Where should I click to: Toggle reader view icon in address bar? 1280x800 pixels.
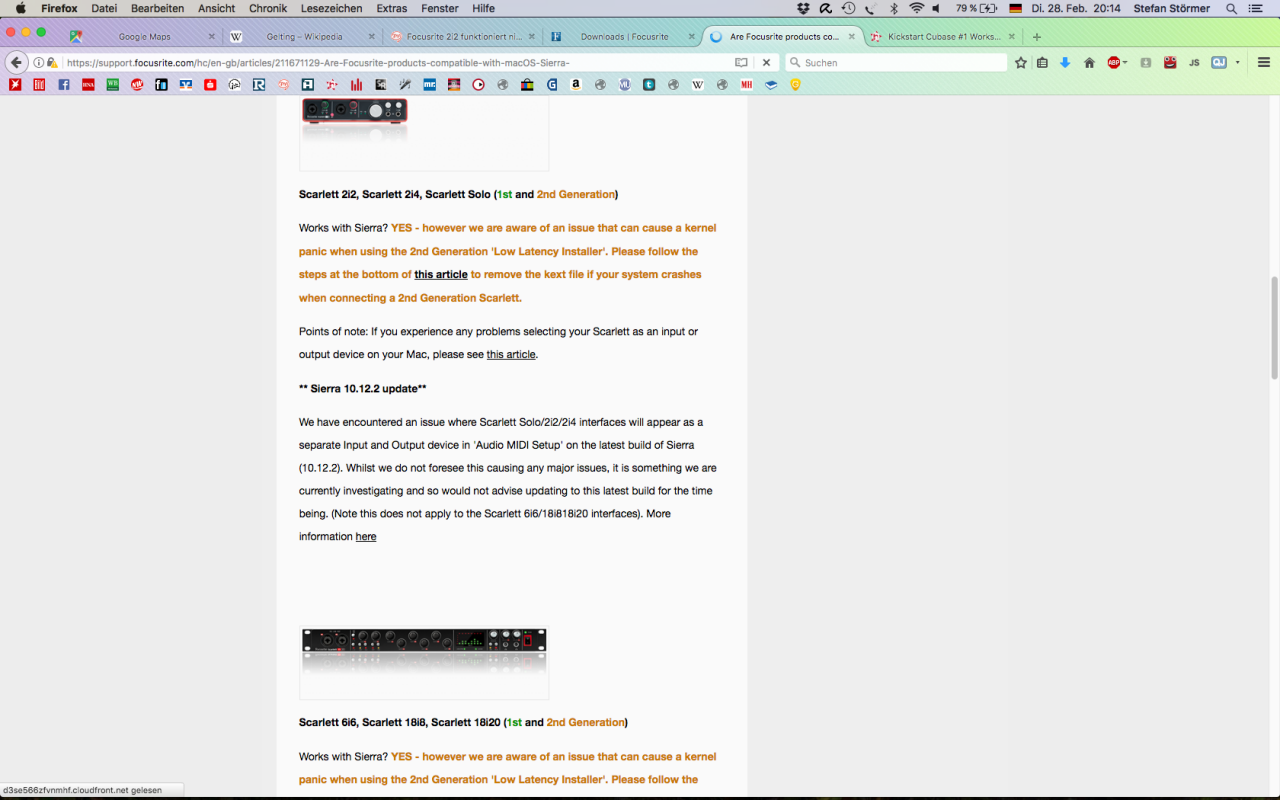[741, 62]
